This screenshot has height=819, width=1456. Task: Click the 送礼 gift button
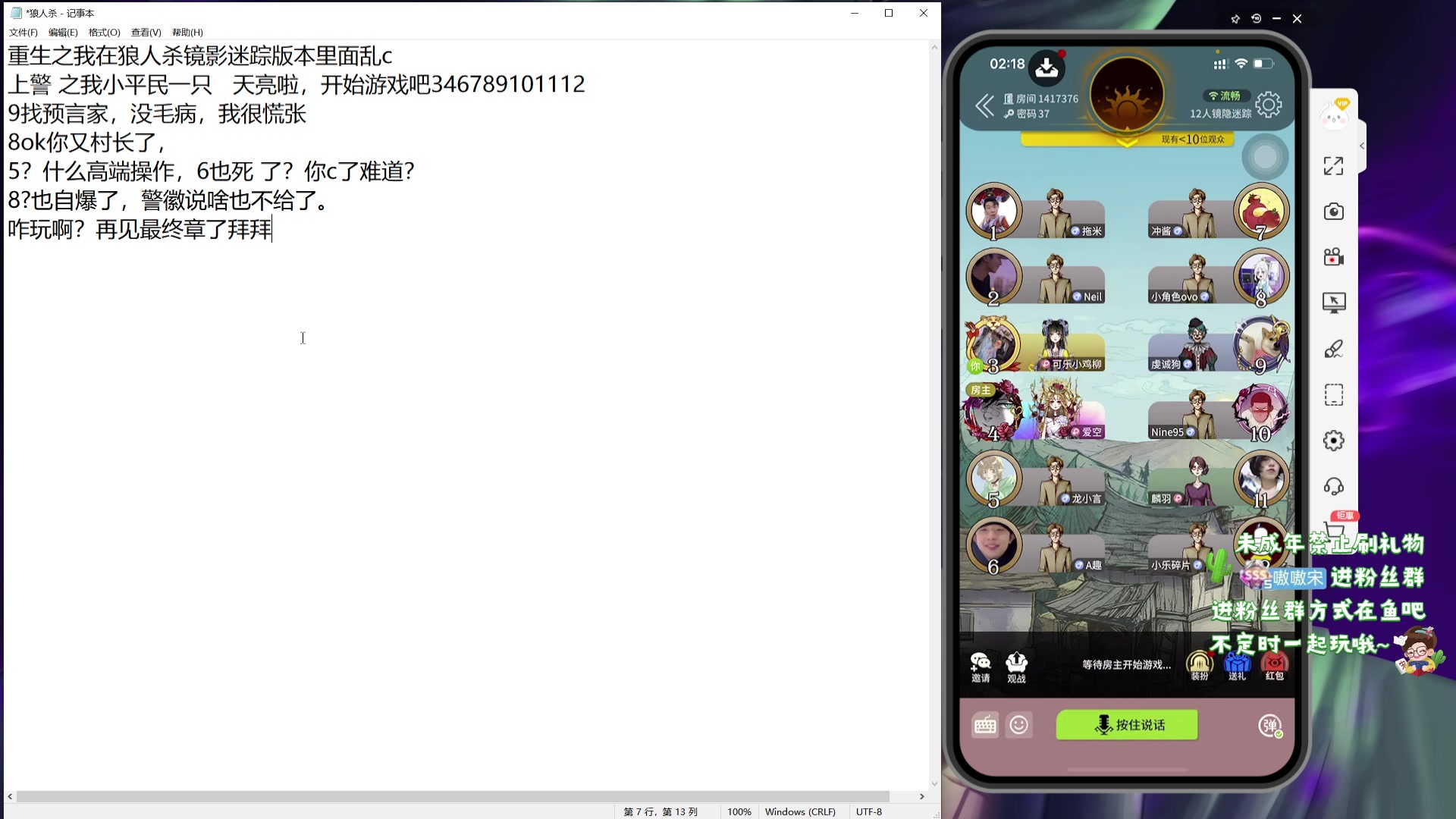click(x=1237, y=667)
